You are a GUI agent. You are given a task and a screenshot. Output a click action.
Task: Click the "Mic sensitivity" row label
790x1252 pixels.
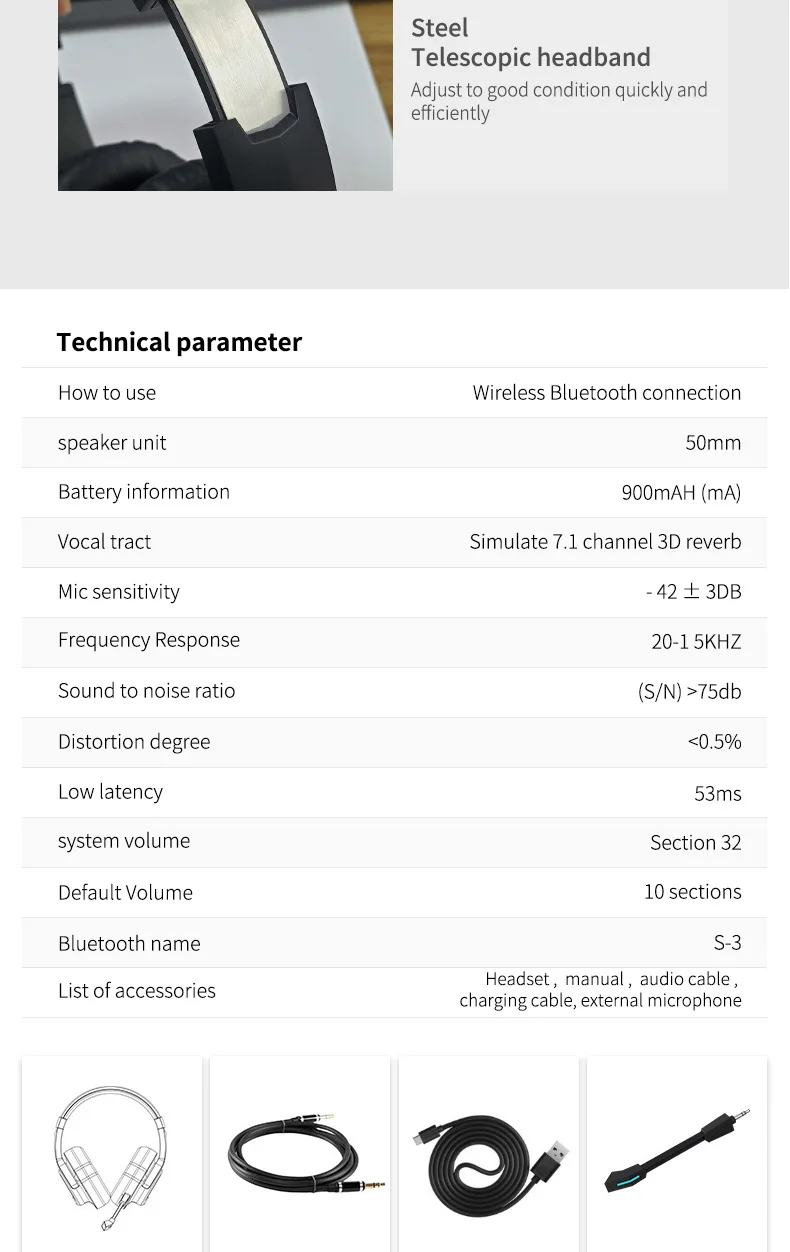pyautogui.click(x=119, y=592)
